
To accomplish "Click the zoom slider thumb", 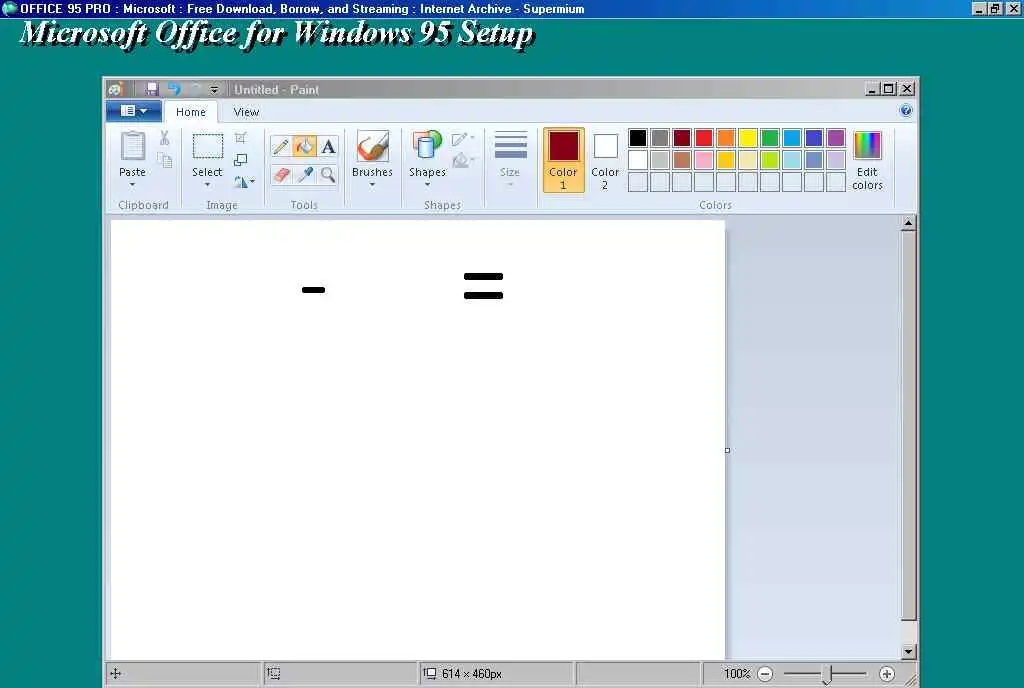I will (x=827, y=674).
